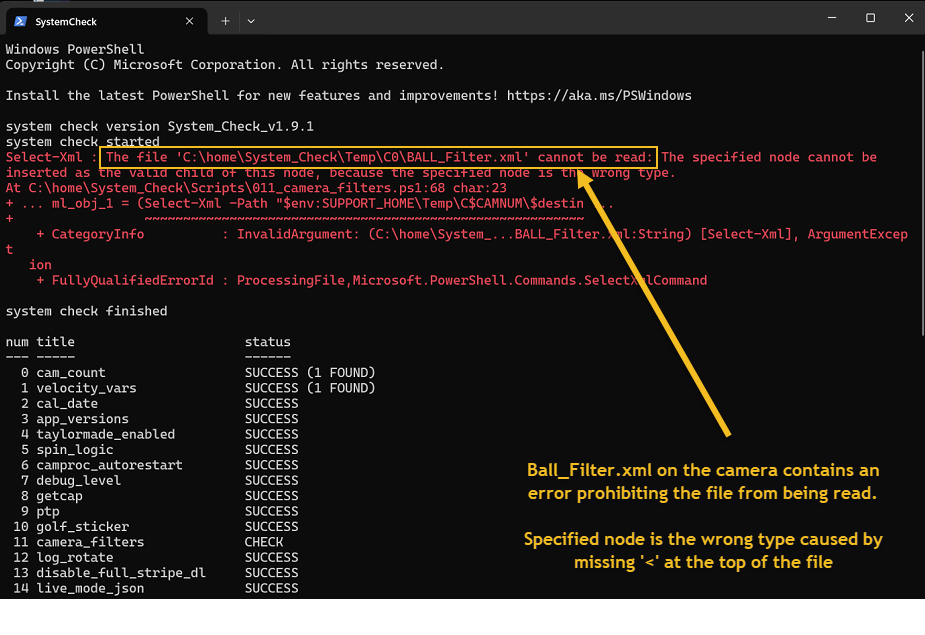This screenshot has width=925, height=635.
Task: Click 'Windows PowerShell' header text
Action: pyautogui.click(x=75, y=49)
